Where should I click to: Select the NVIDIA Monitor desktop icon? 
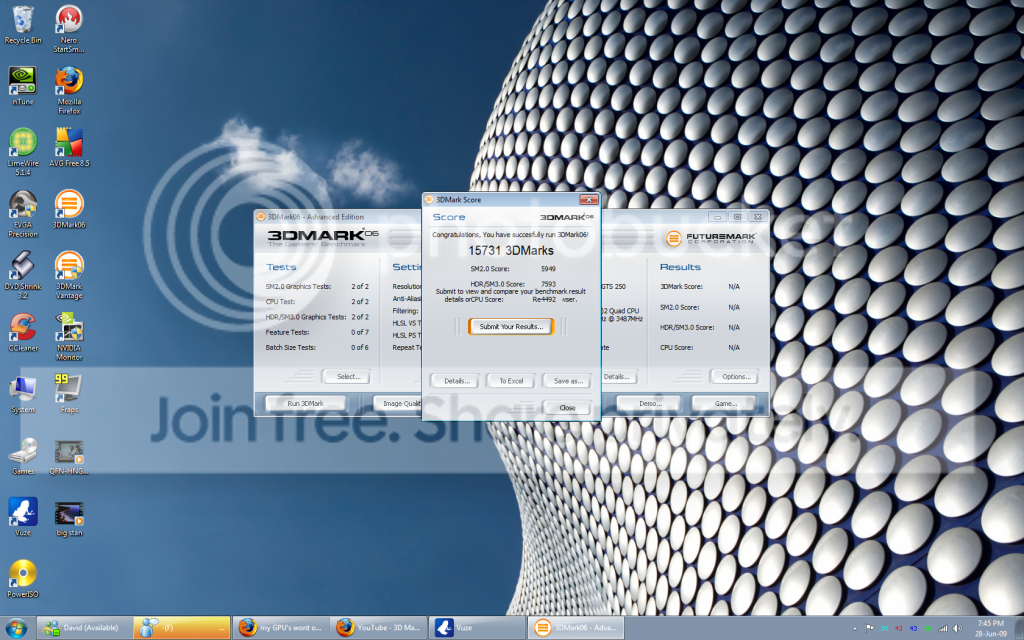(68, 329)
